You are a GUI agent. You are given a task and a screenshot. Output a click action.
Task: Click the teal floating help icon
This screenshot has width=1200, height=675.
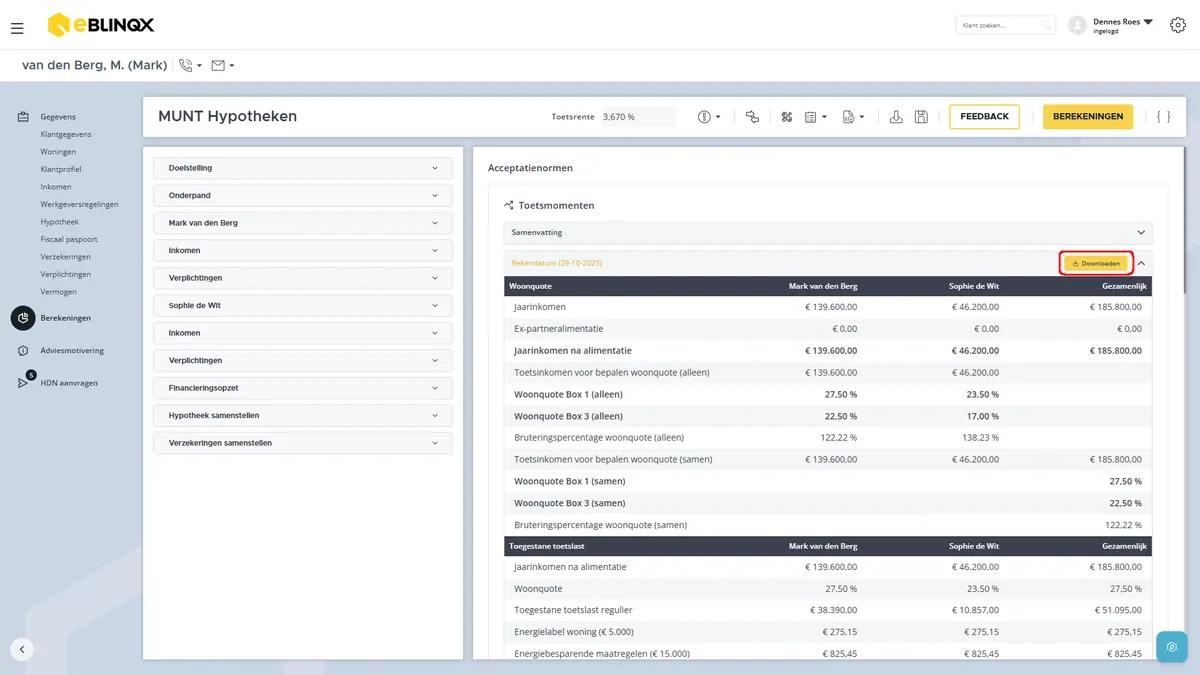click(1171, 646)
